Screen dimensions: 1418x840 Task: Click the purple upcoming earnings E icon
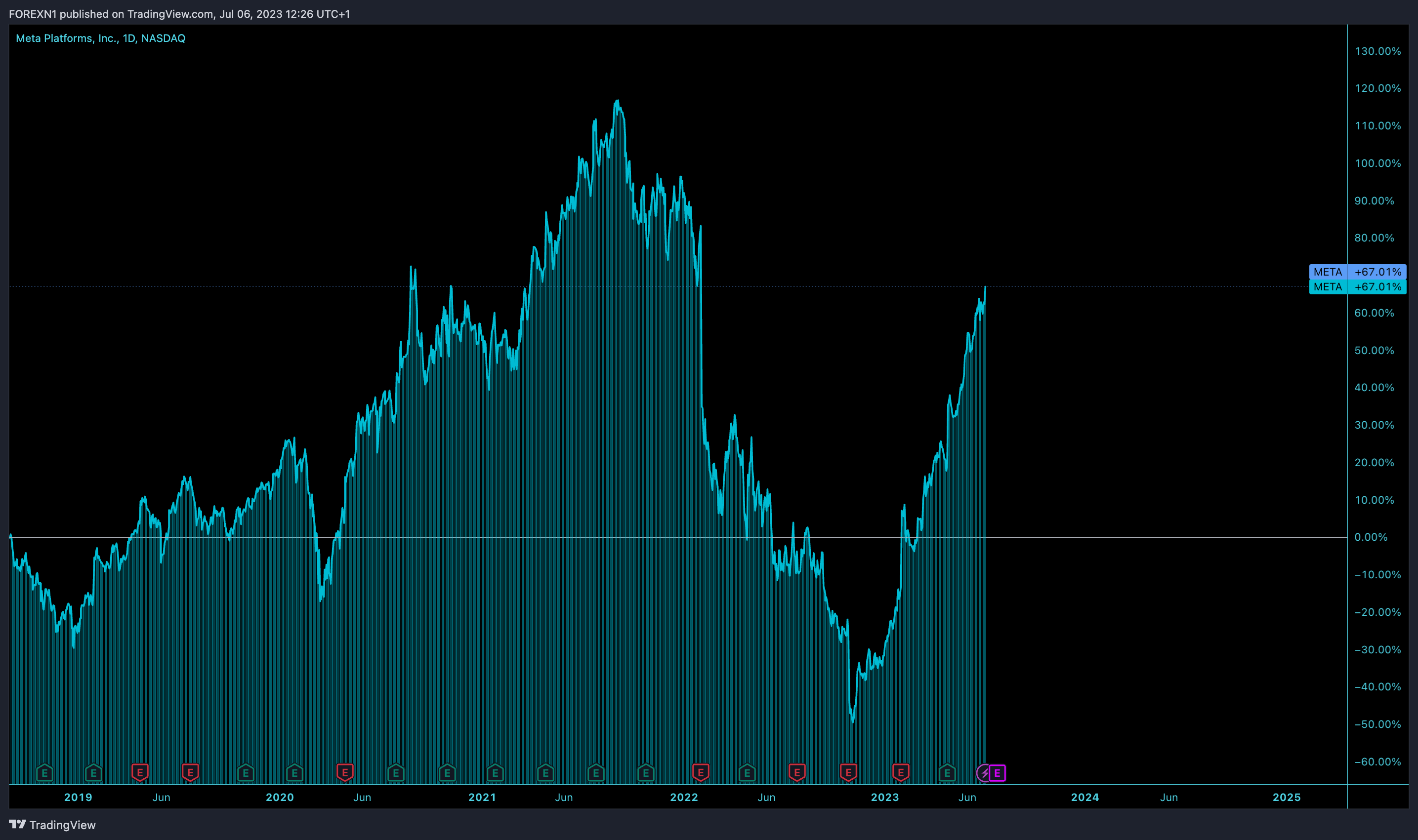(x=997, y=773)
